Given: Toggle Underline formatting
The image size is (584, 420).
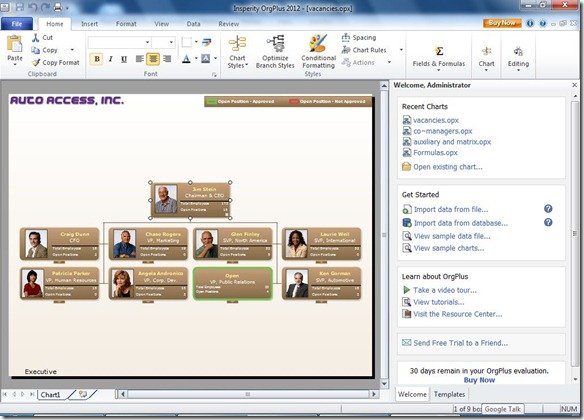Looking at the screenshot, I should click(x=124, y=59).
